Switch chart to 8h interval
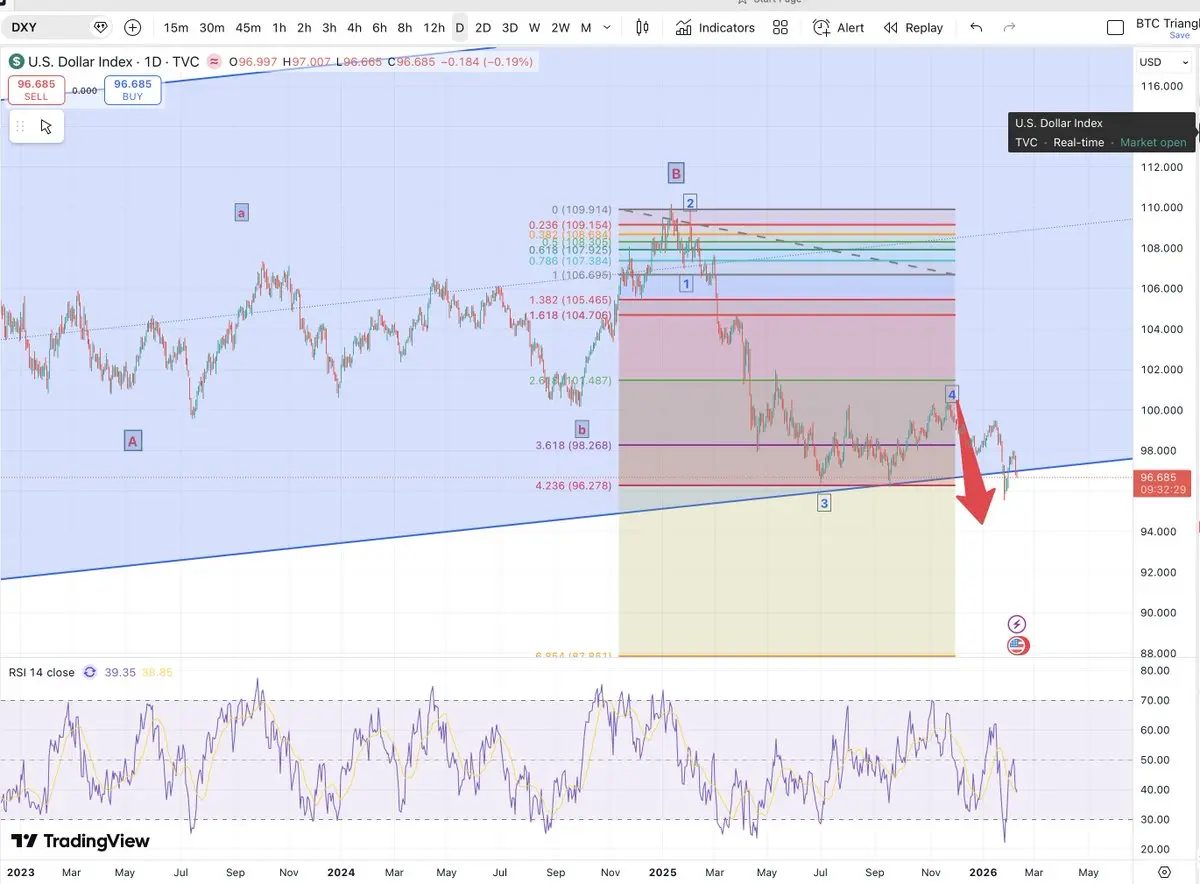This screenshot has width=1200, height=884. click(404, 27)
